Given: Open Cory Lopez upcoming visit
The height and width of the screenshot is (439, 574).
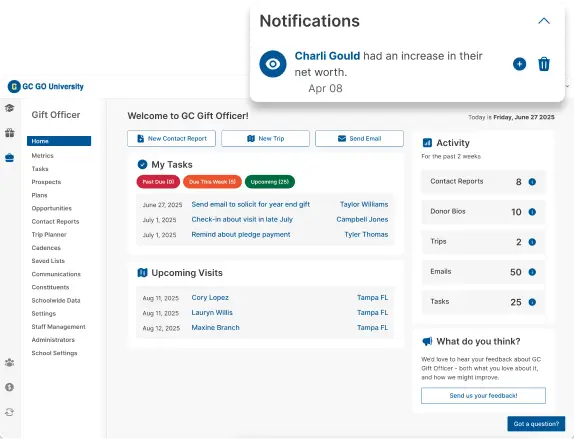Looking at the screenshot, I should (x=210, y=298).
